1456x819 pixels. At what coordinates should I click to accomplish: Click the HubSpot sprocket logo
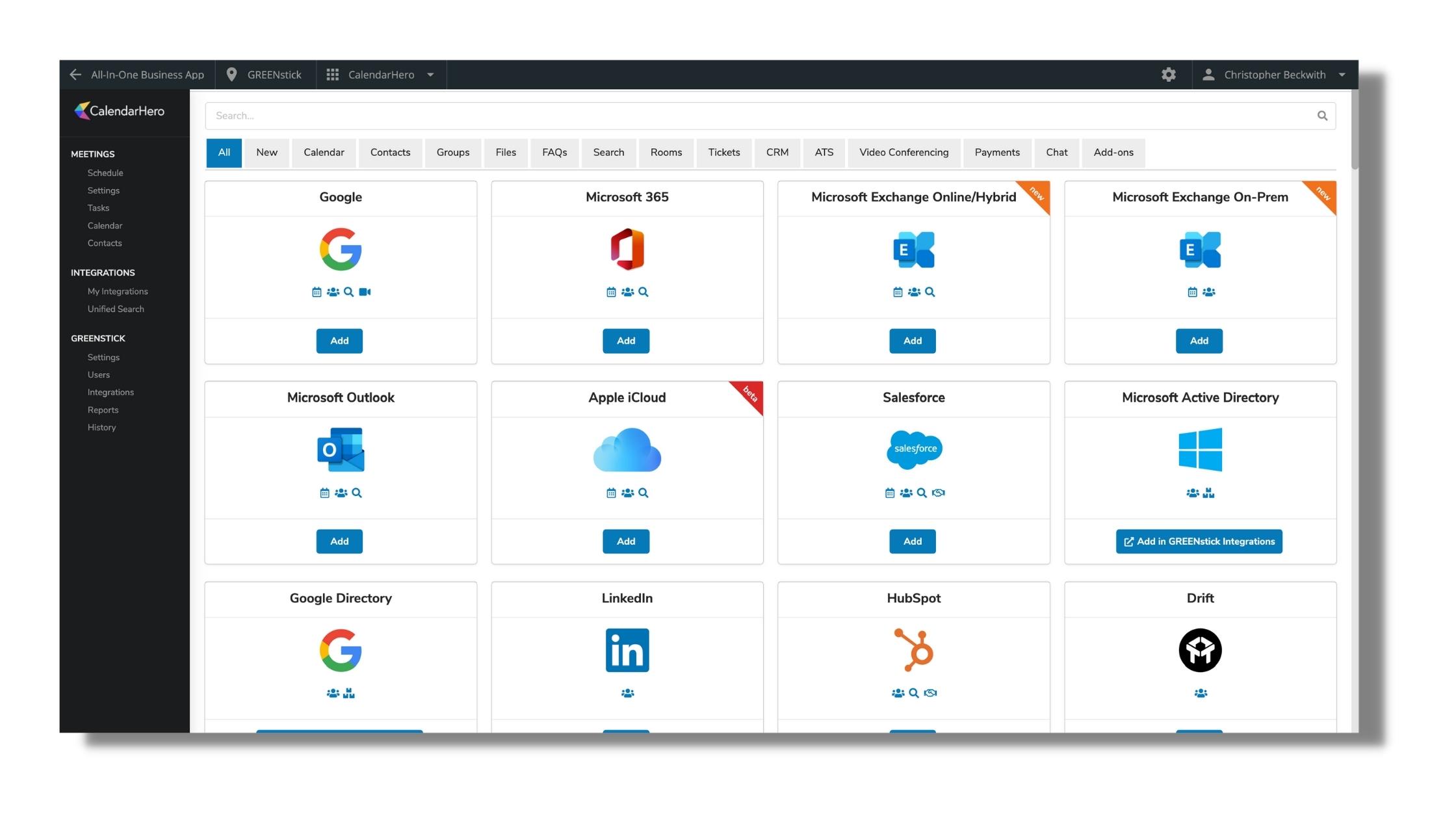pos(913,649)
